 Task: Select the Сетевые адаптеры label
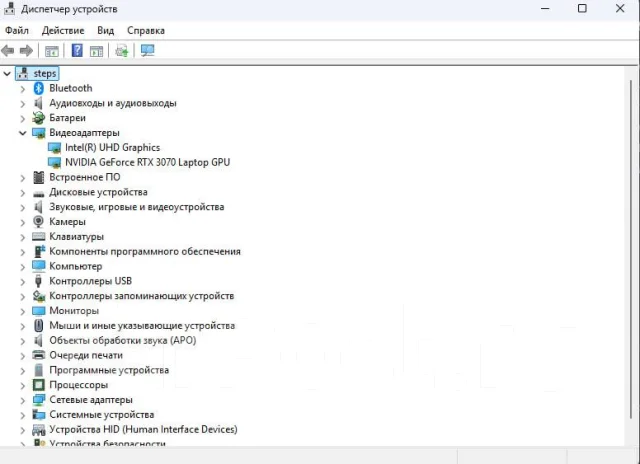click(x=91, y=400)
